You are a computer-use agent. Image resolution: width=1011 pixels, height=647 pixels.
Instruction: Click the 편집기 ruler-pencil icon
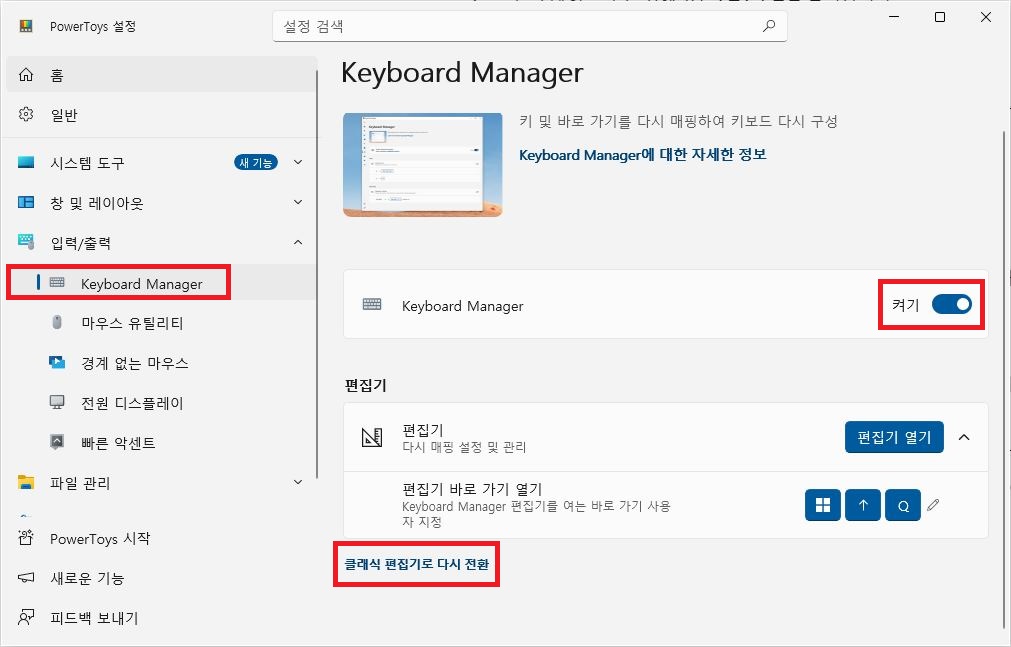click(x=372, y=437)
